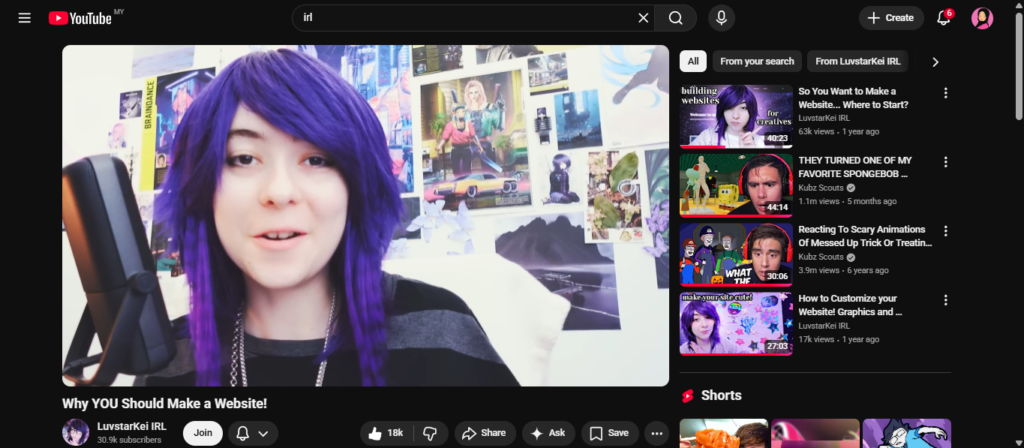Select the 'From LuvstarKei IRL' chip
The image size is (1024, 448).
857,61
